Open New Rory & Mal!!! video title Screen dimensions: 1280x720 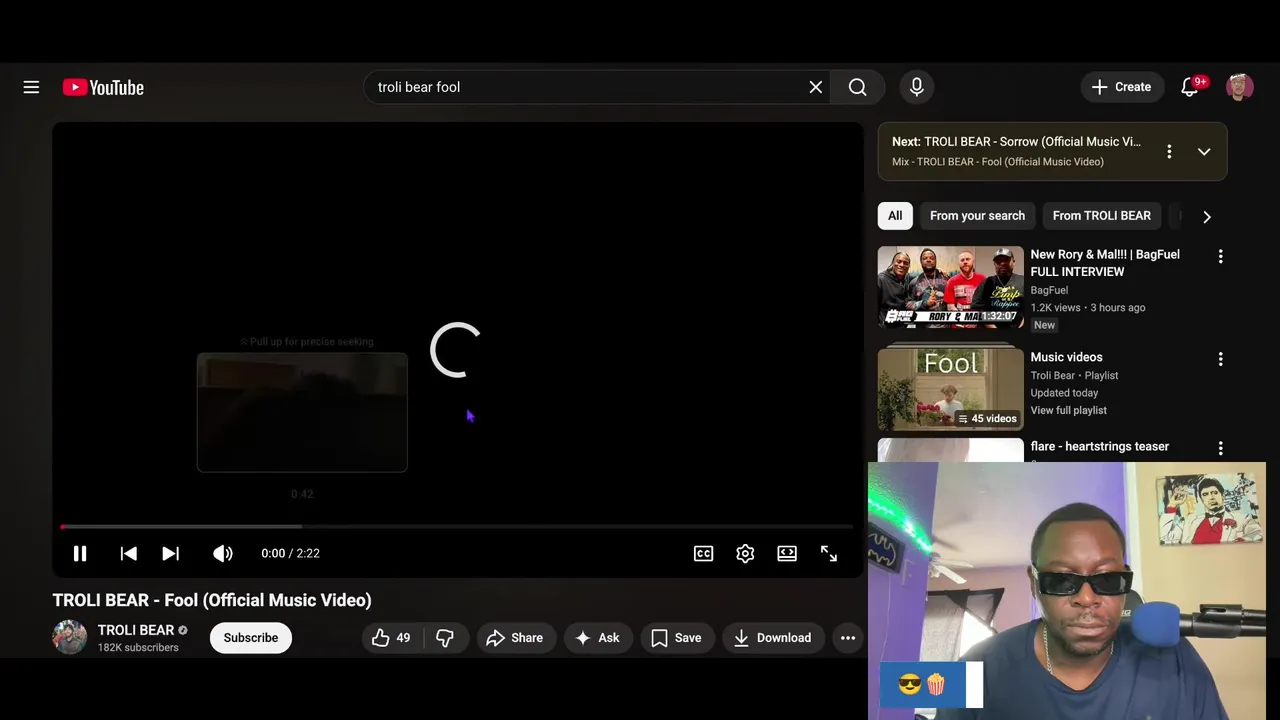click(x=1105, y=263)
